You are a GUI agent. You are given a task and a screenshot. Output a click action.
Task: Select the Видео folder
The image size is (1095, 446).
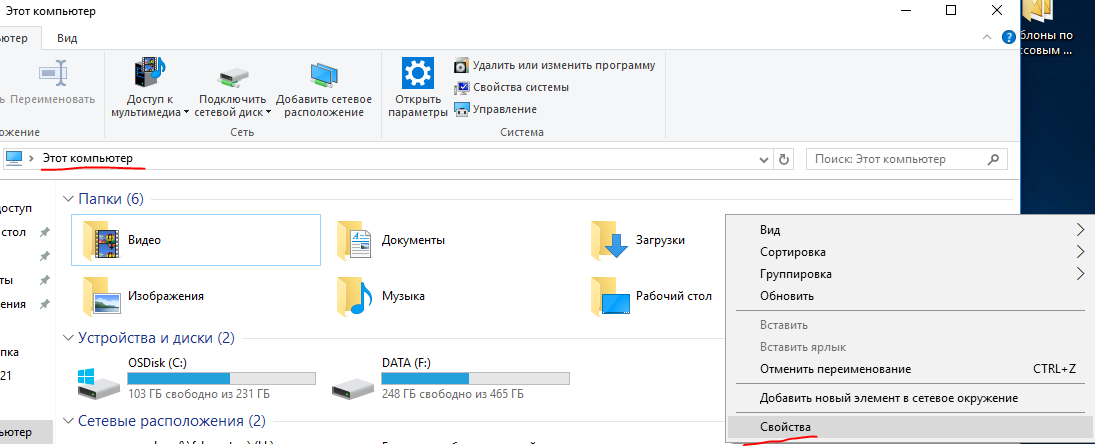click(196, 240)
